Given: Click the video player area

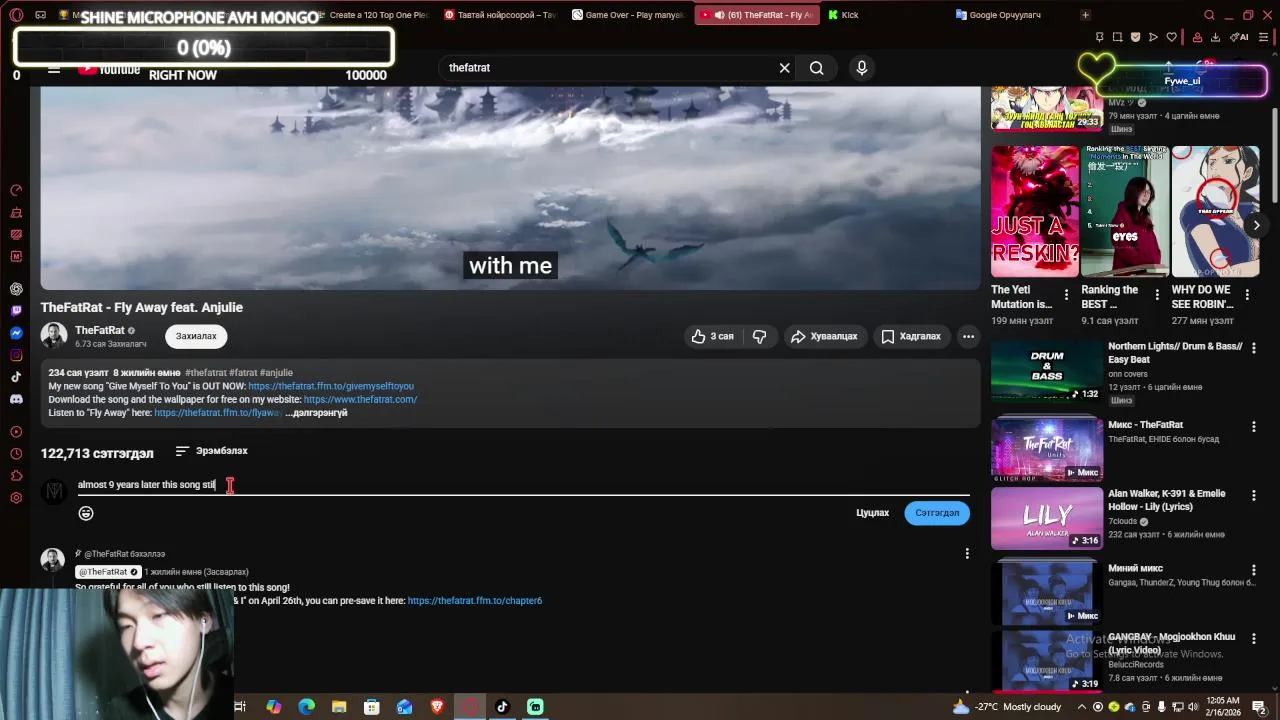Looking at the screenshot, I should click(x=510, y=188).
